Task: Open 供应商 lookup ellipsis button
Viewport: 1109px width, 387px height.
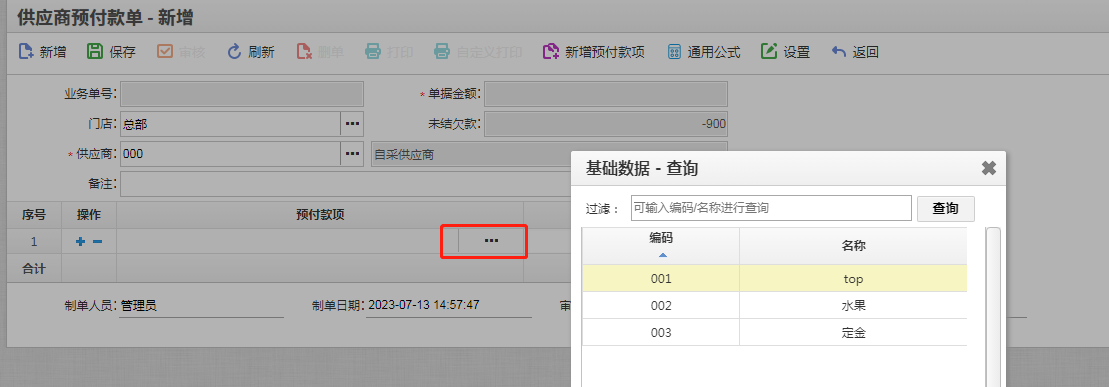Action: (x=352, y=154)
